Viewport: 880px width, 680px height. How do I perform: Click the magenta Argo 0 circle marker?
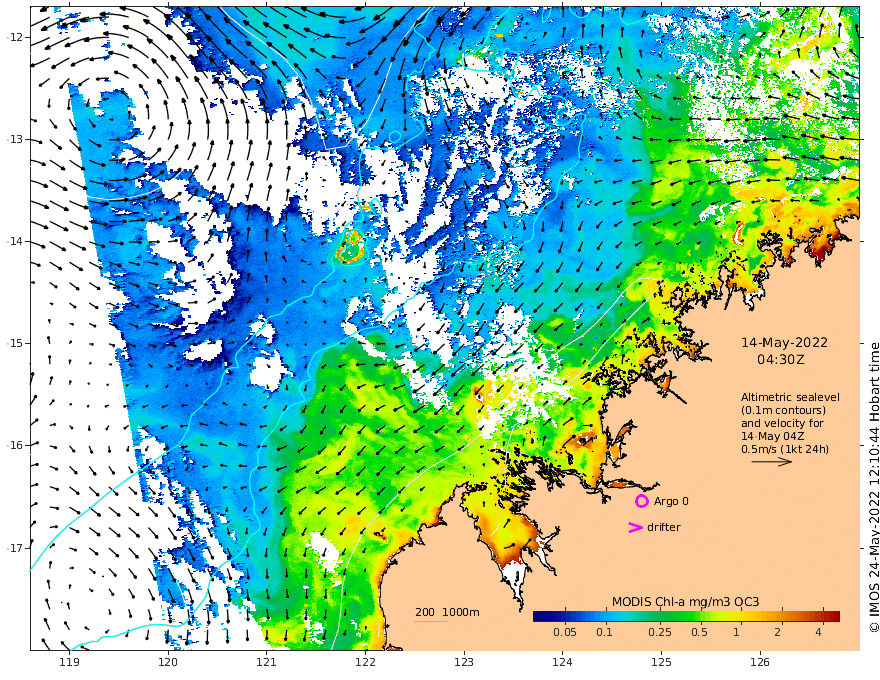[x=641, y=501]
